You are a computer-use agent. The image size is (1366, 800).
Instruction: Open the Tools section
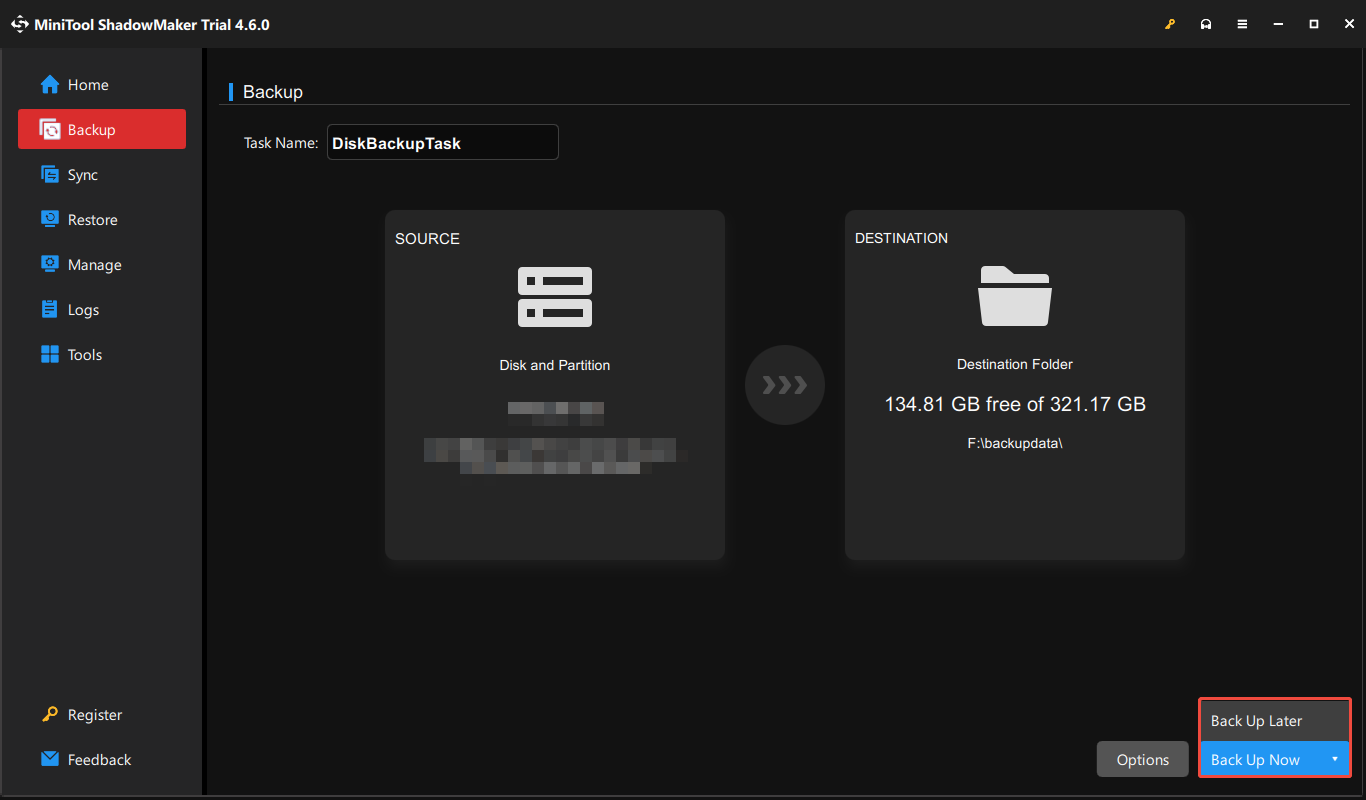(x=102, y=355)
